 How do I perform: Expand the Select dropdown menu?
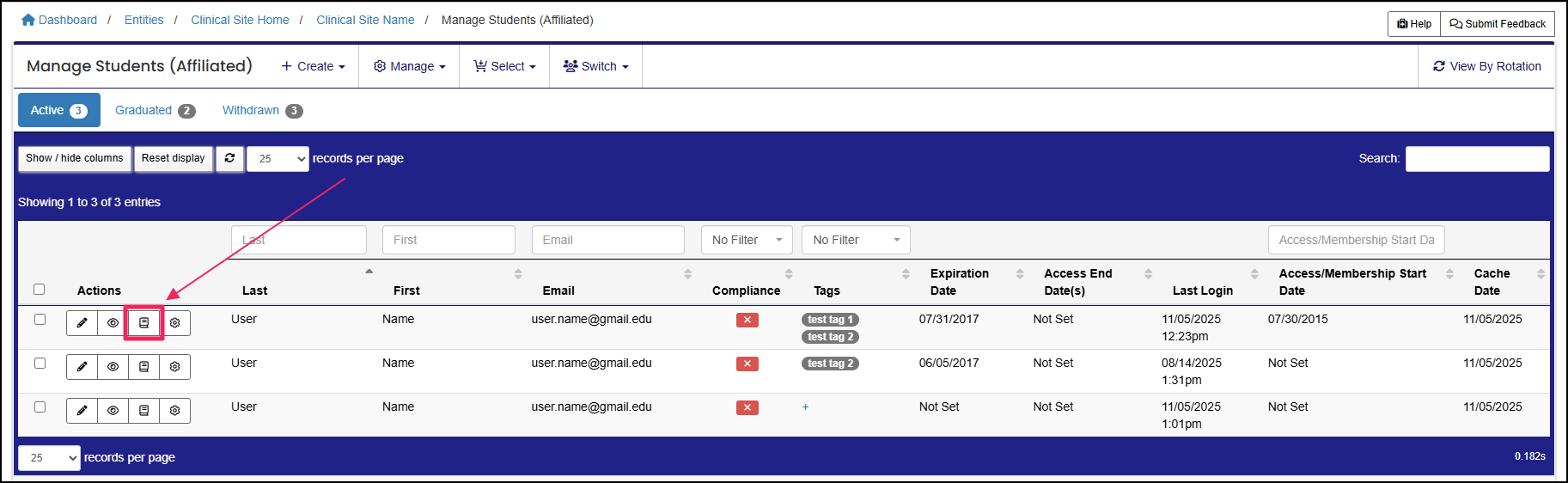tap(505, 66)
